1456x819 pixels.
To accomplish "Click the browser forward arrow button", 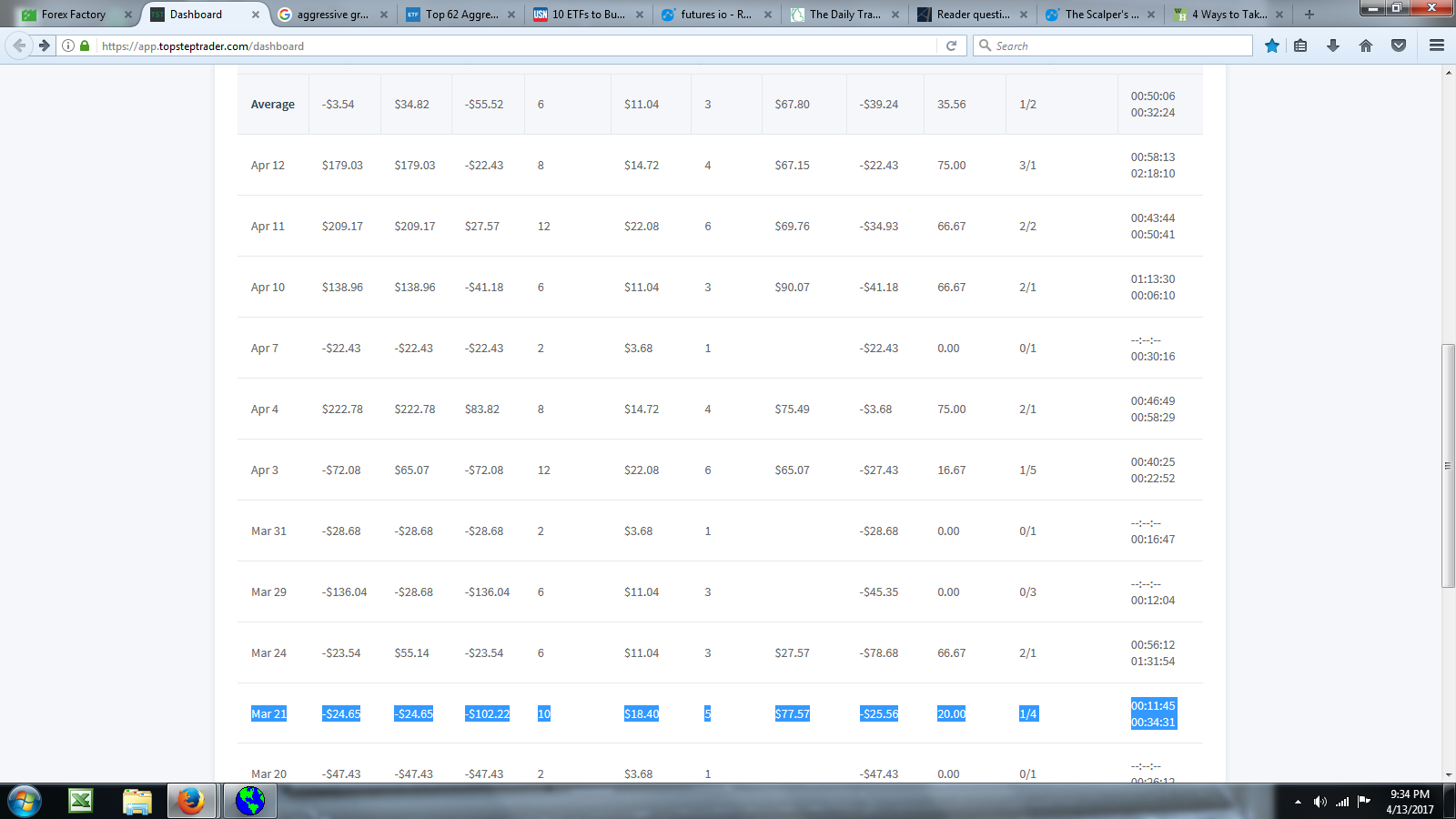I will (44, 45).
